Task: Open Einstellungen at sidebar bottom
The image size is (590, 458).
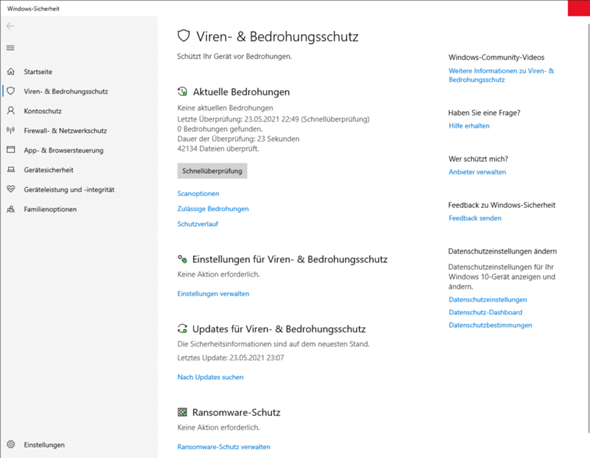Action: (x=44, y=445)
